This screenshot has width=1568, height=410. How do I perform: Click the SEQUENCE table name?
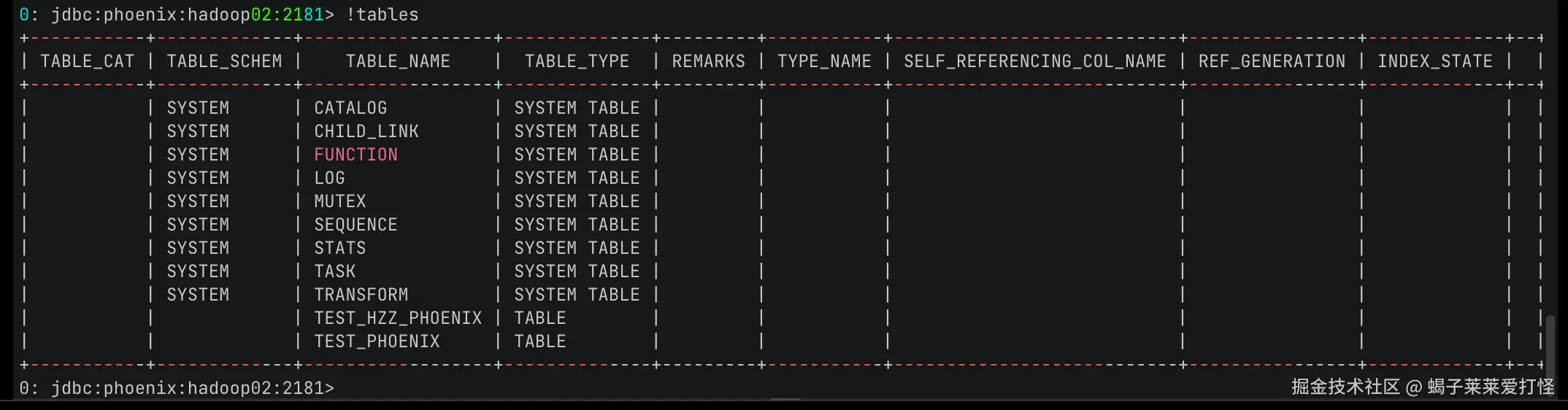pyautogui.click(x=356, y=225)
